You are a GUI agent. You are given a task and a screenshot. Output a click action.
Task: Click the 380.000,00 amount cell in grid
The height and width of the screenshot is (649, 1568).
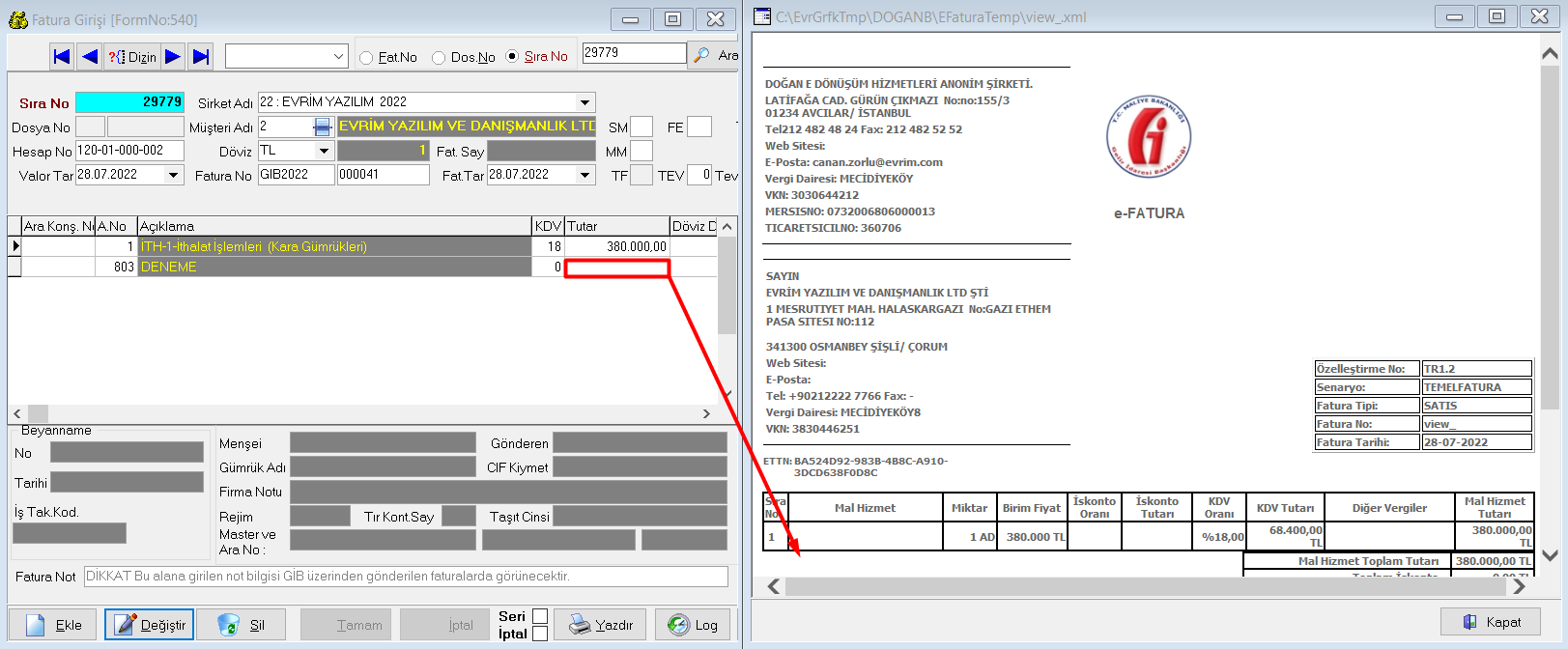(616, 246)
